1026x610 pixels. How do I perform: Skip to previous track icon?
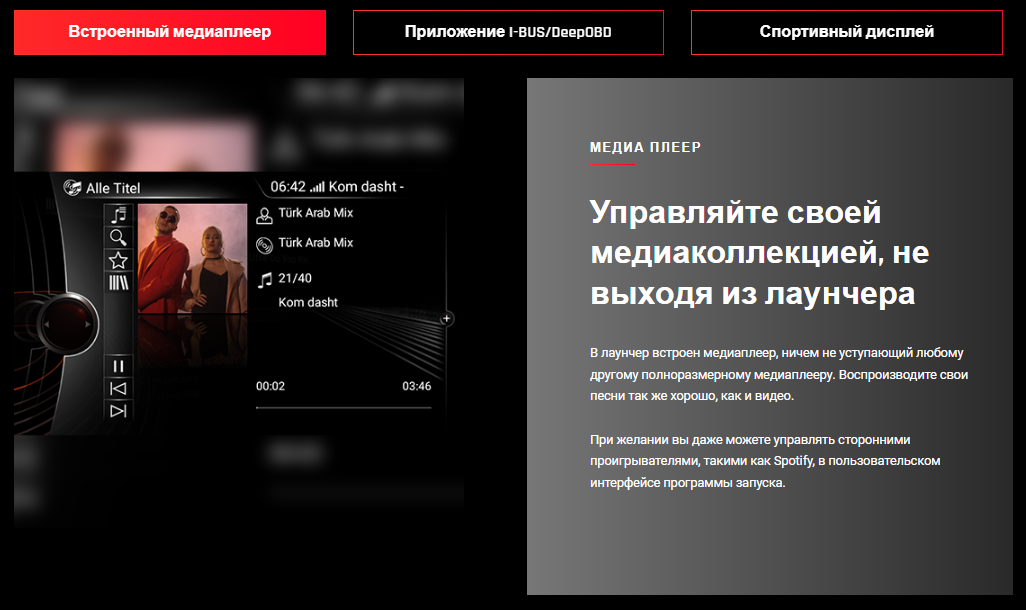(118, 389)
